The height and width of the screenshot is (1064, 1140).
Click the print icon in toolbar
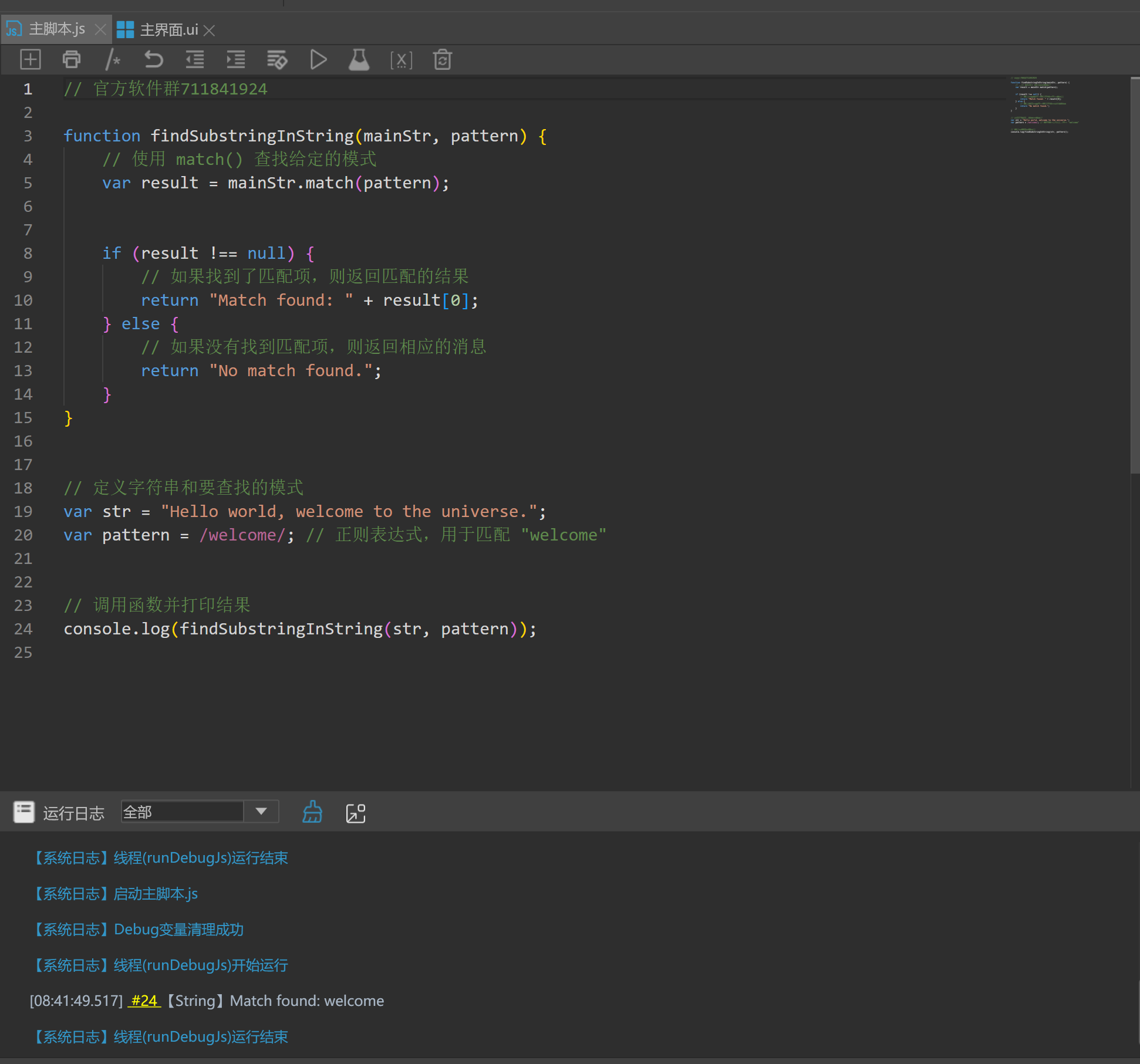pos(72,59)
